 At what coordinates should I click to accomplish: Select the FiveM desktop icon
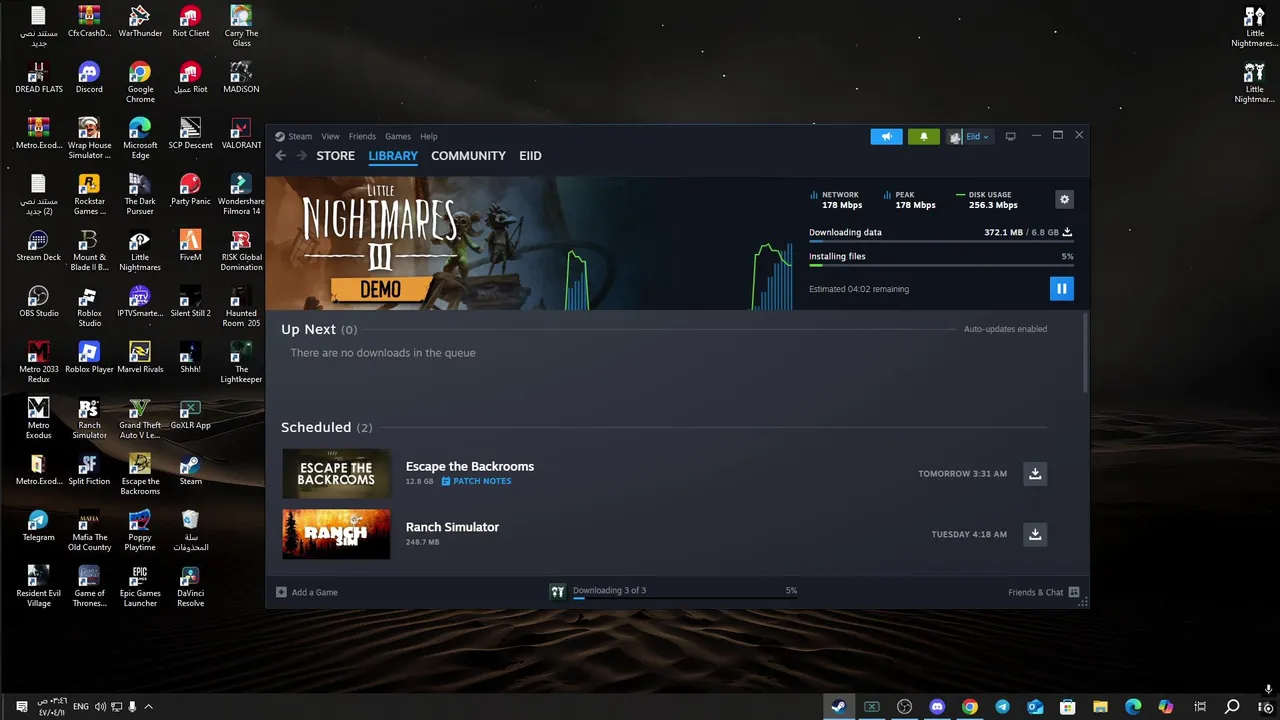click(x=190, y=245)
